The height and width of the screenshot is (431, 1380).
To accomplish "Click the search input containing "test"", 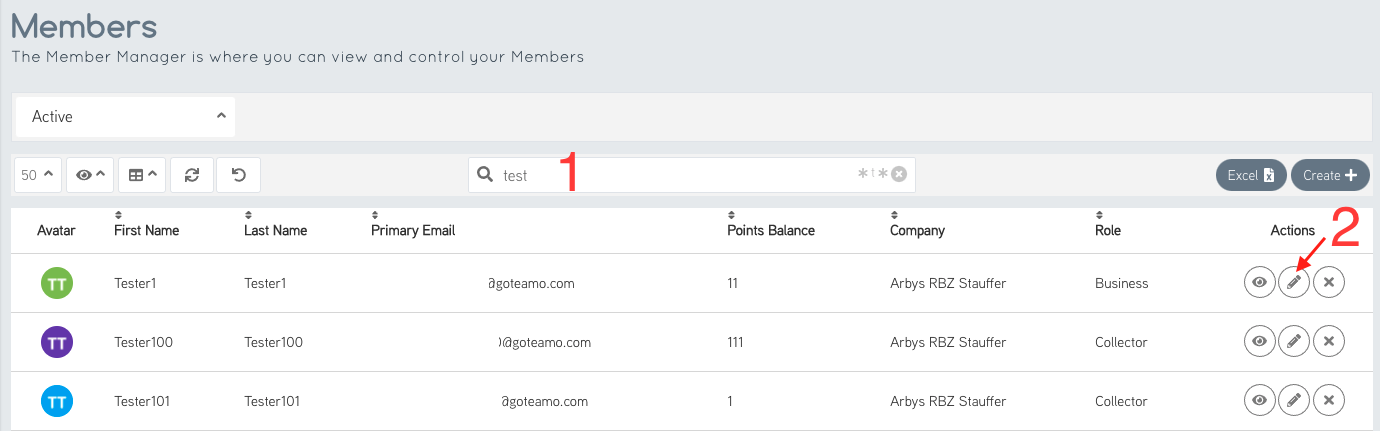I will [x=670, y=175].
